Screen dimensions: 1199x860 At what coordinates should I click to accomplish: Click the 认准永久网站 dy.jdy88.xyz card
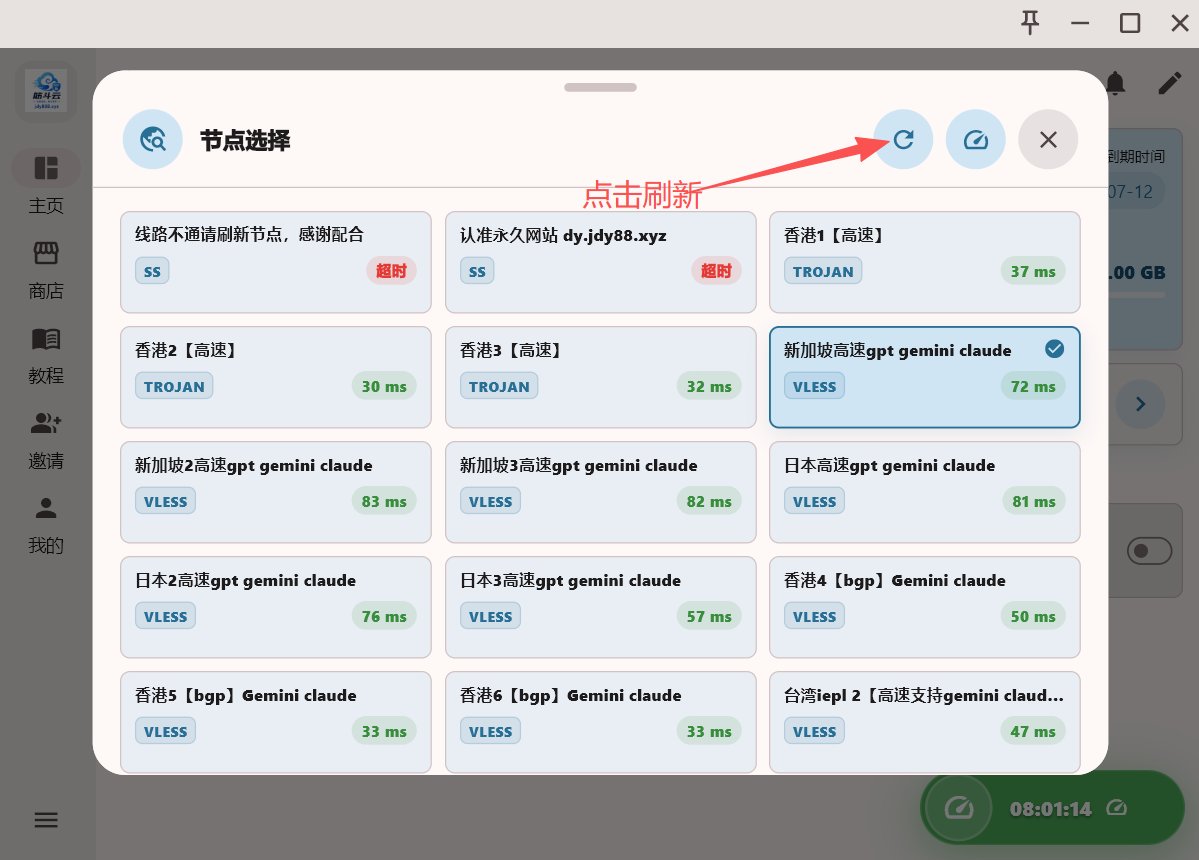pos(600,262)
